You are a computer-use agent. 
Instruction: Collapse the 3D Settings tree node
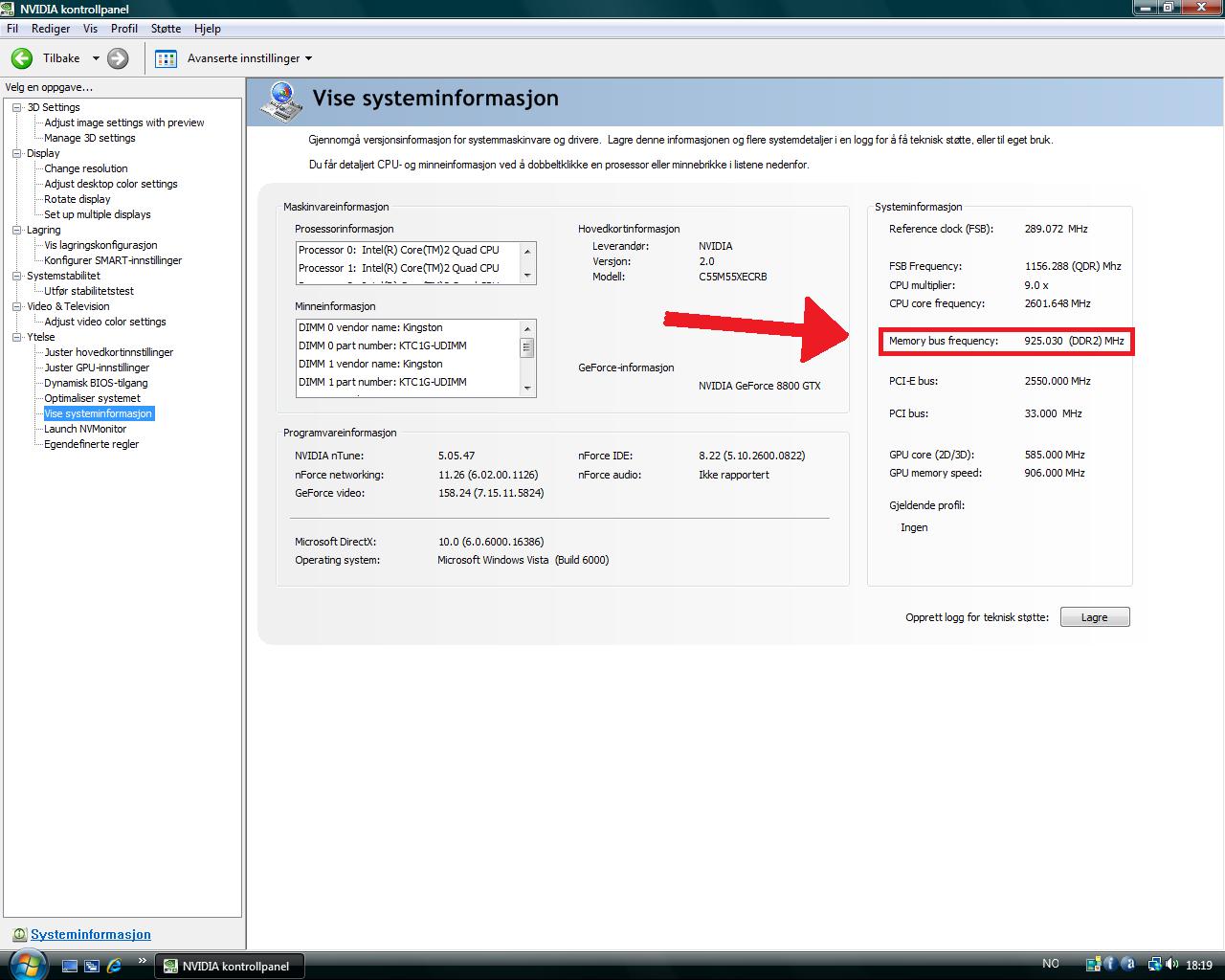[17, 107]
